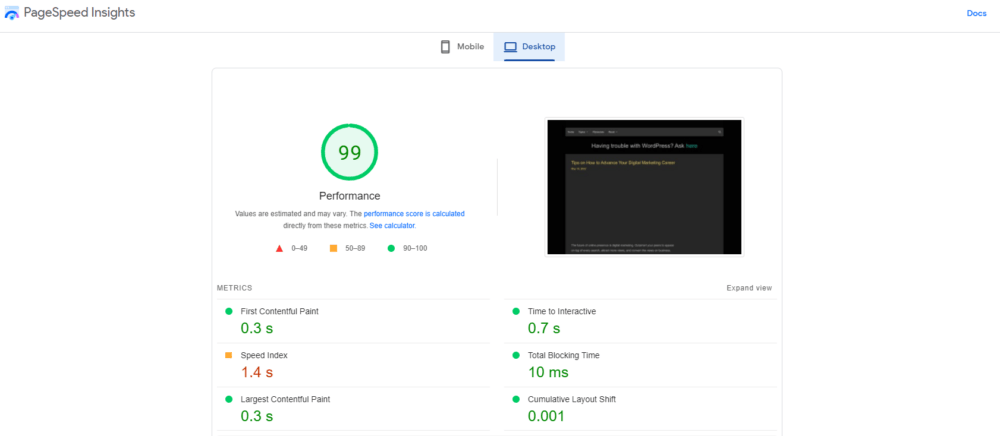Viewport: 1000px width, 436px height.
Task: Click the Cumulative Layout Shift metric label
Action: pyautogui.click(x=571, y=399)
